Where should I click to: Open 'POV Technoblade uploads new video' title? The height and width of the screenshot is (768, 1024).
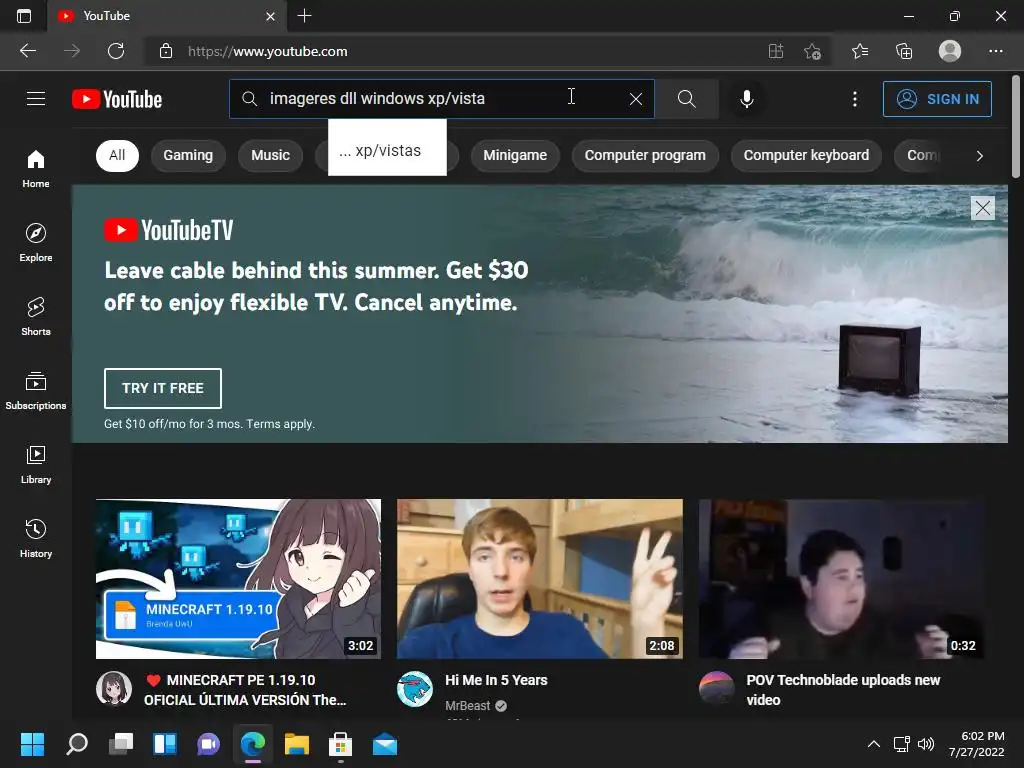[843, 690]
